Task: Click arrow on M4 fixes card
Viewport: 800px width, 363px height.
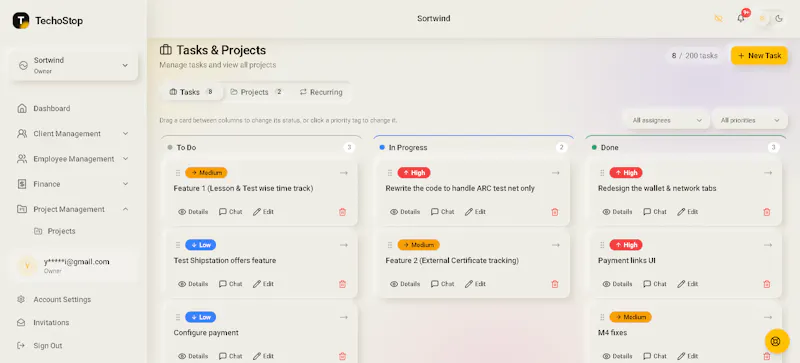Action: (768, 317)
